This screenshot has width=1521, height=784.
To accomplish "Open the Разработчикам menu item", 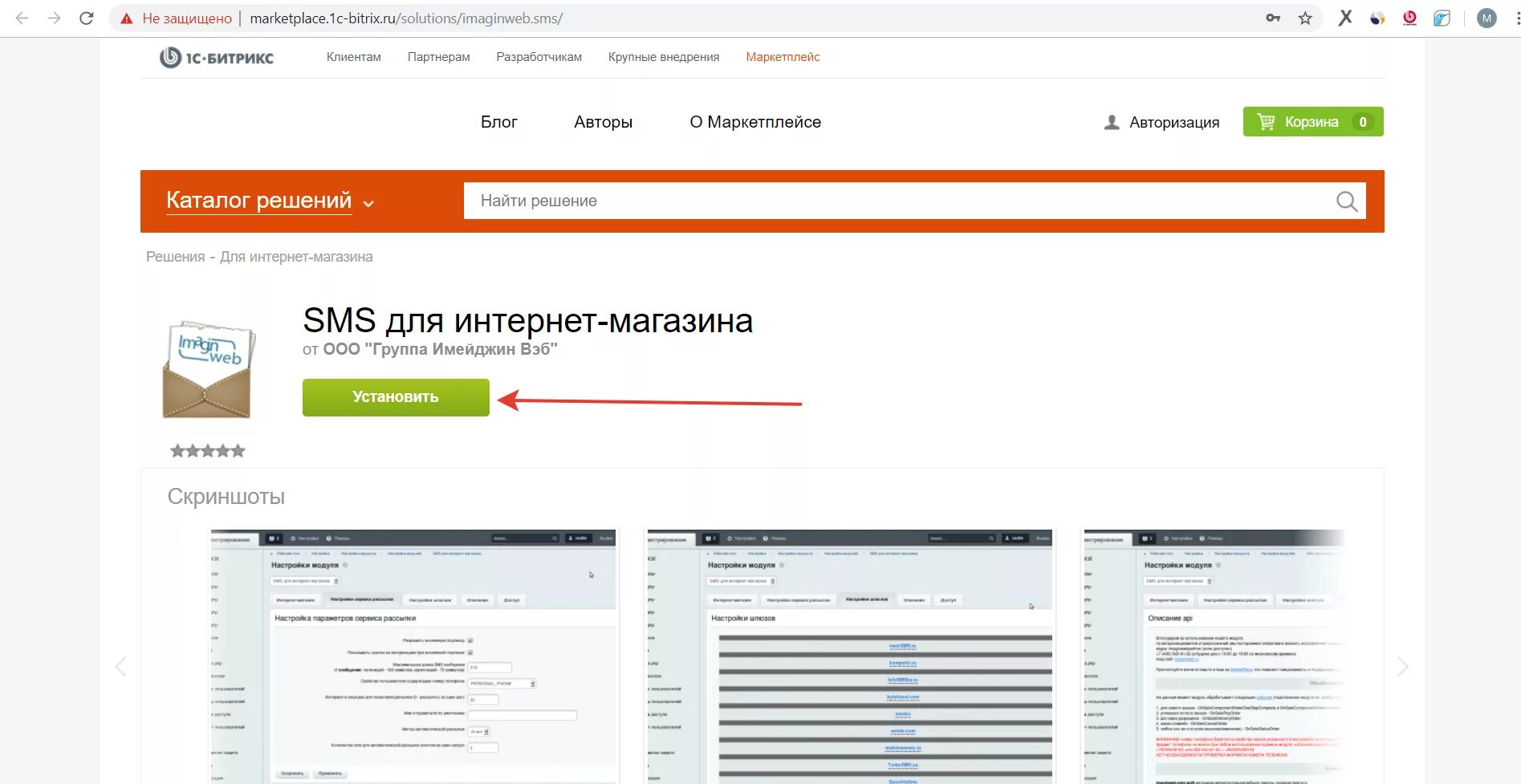I will (539, 57).
